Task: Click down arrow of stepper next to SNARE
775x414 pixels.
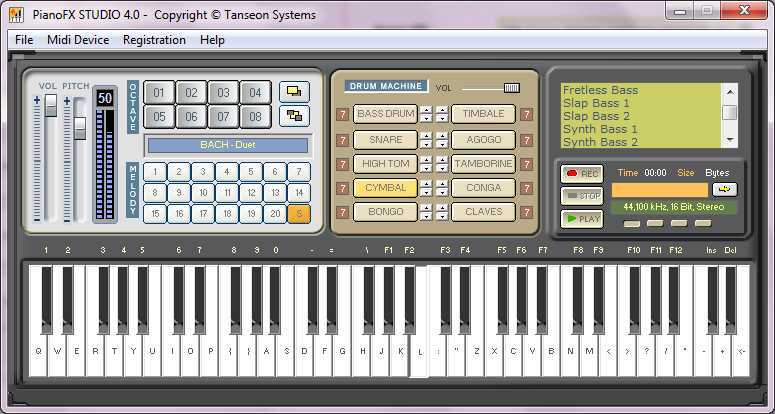Action: 426,144
